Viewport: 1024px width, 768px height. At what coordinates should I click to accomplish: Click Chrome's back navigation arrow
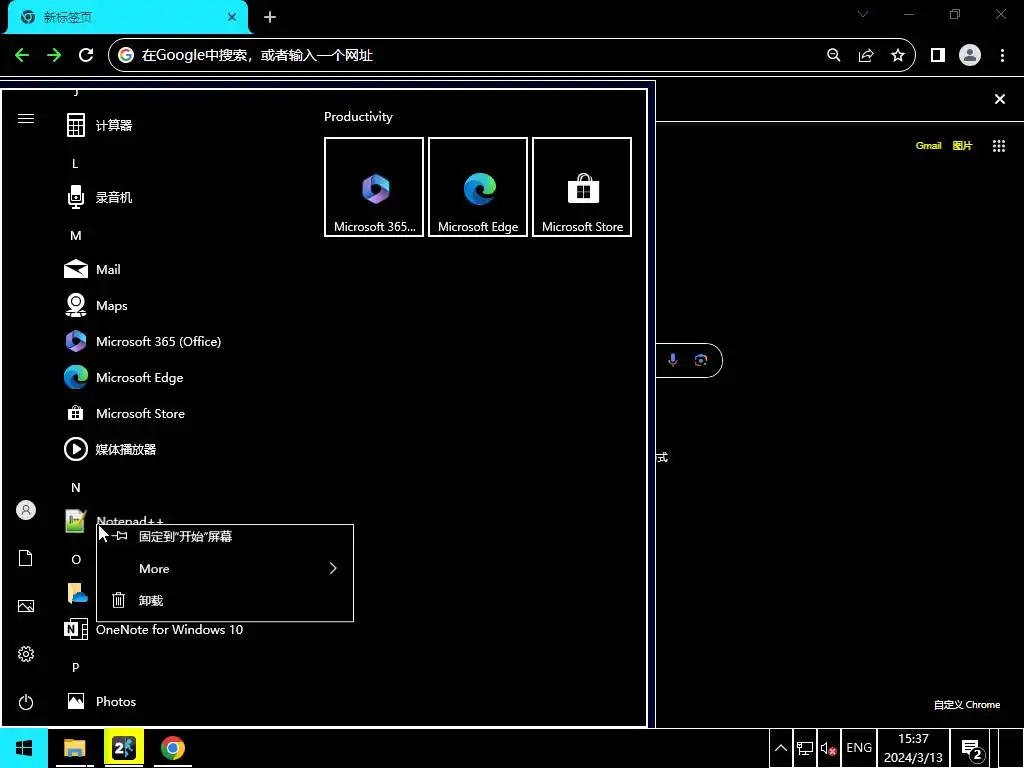click(x=22, y=56)
